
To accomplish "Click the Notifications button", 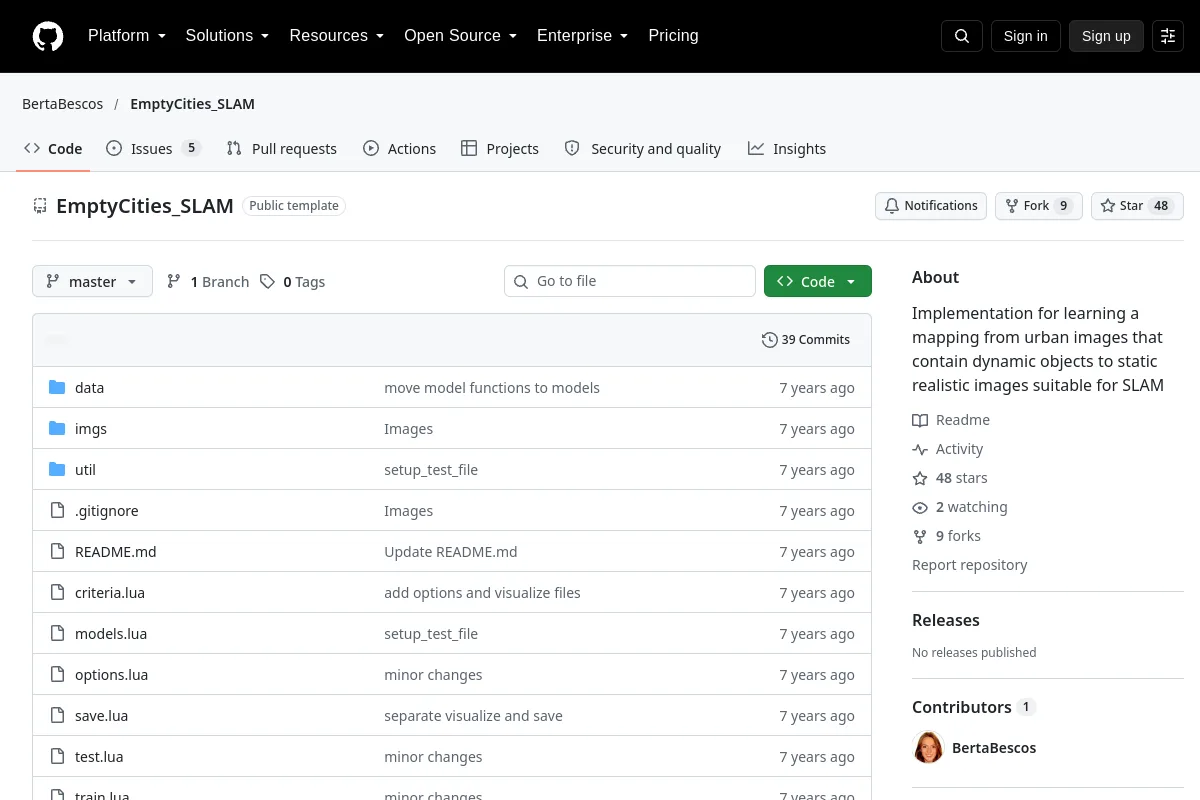I will (x=931, y=206).
